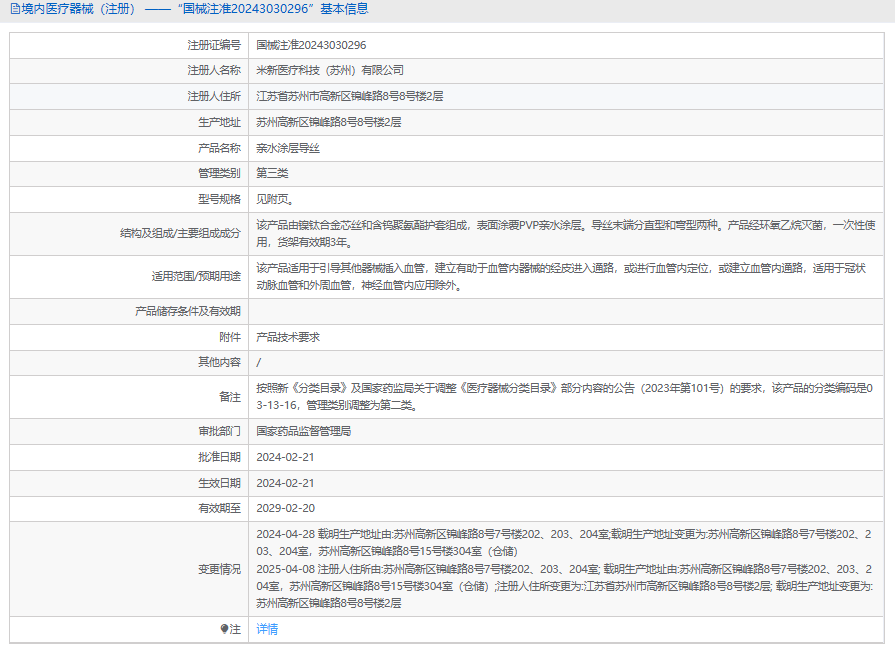
Task: Click the 管理类别 value 第三类
Action: 272,173
